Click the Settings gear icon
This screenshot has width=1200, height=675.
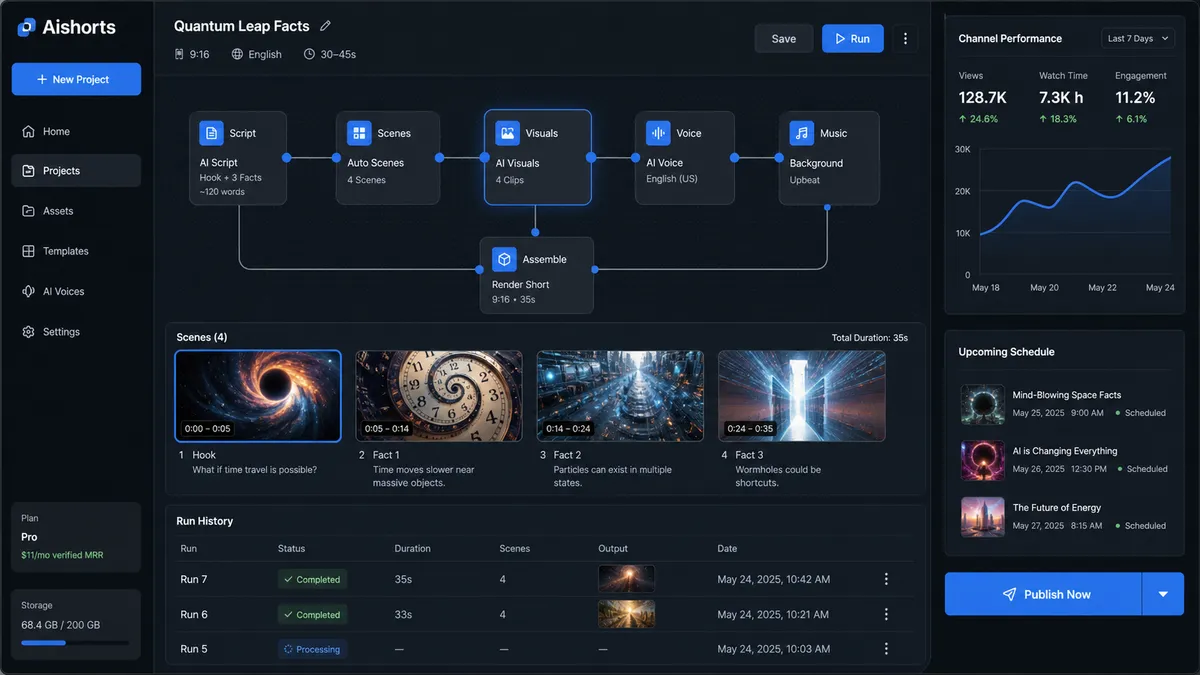click(28, 331)
